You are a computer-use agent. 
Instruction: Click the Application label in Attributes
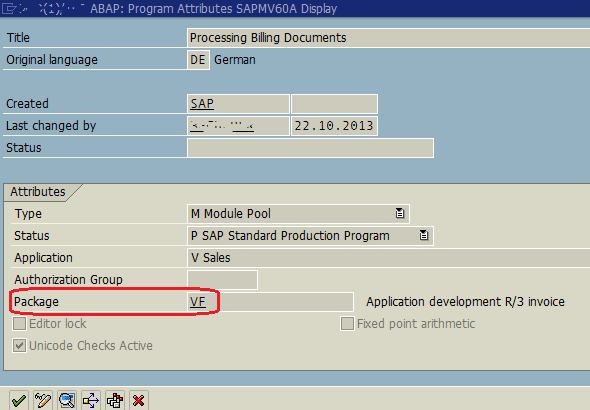43,258
